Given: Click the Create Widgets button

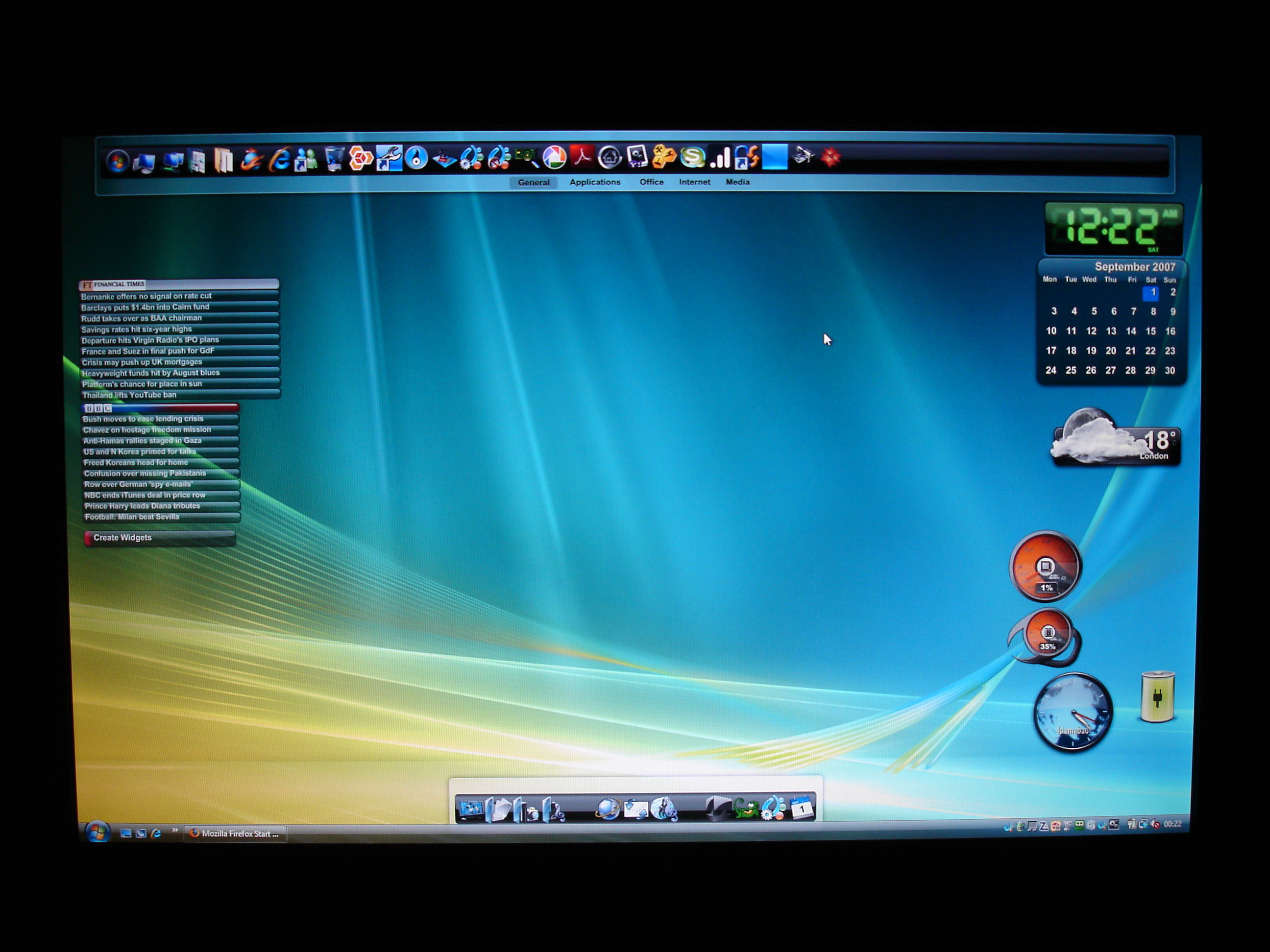Looking at the screenshot, I should (x=160, y=538).
